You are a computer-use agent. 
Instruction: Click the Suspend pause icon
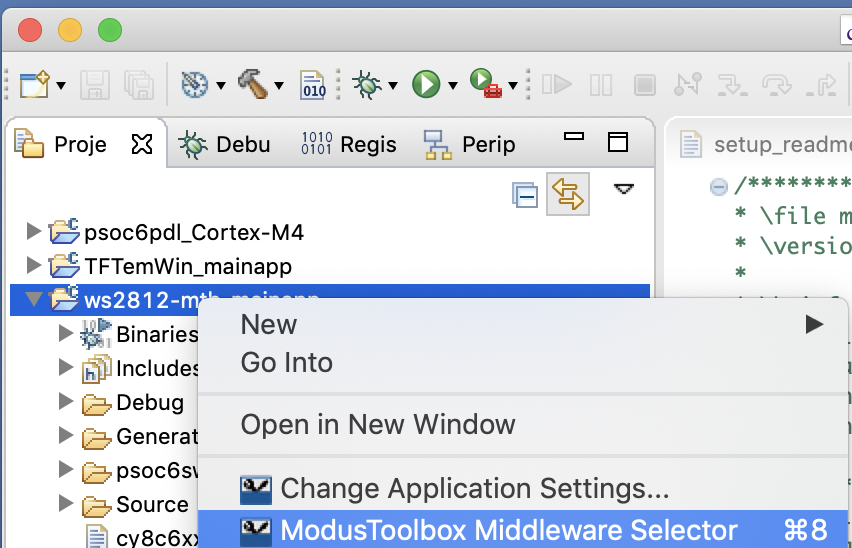tap(601, 85)
